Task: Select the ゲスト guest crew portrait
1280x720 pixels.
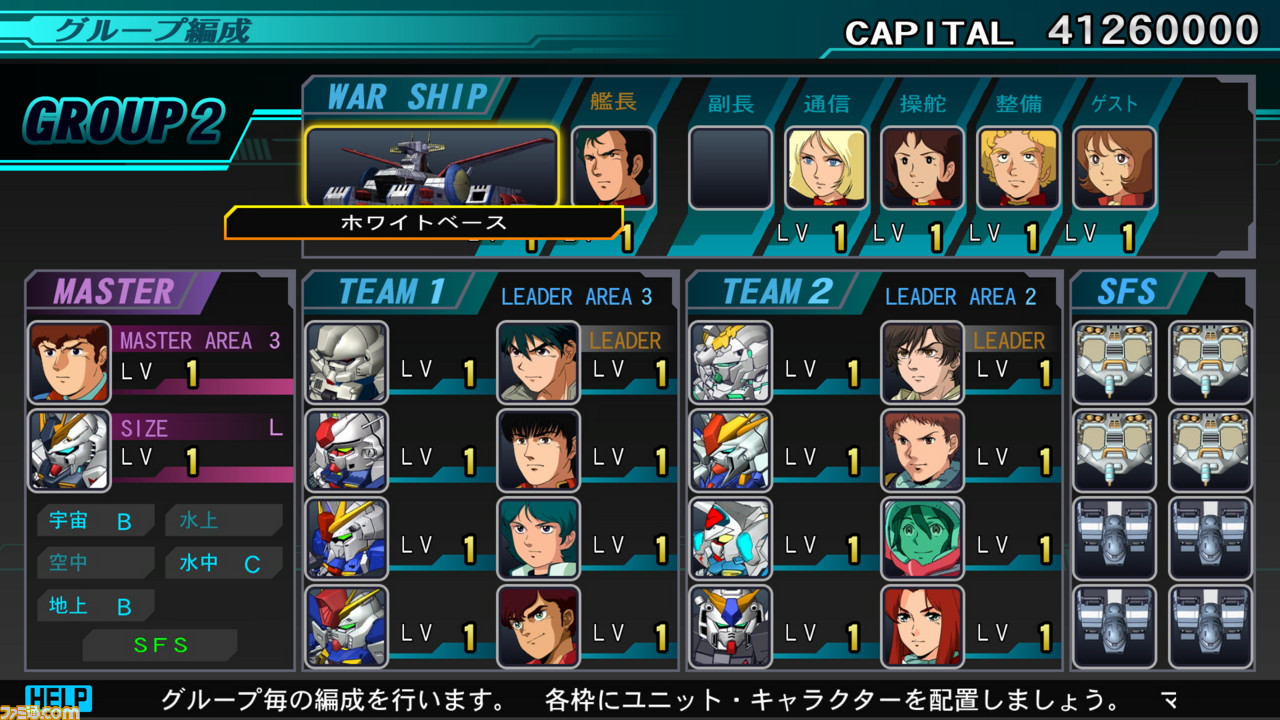Action: [x=1114, y=168]
